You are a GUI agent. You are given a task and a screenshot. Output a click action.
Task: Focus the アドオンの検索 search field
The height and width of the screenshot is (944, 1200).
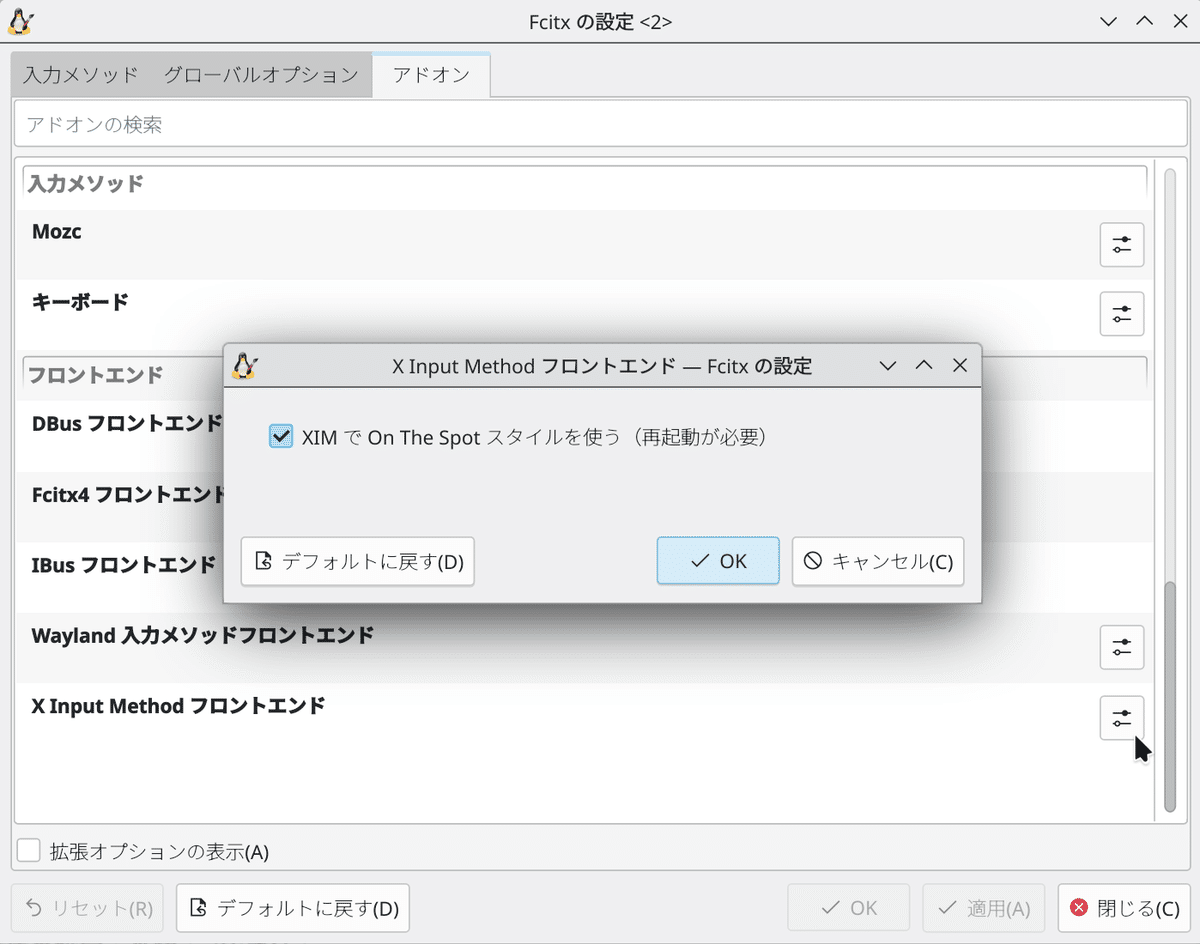coord(600,125)
